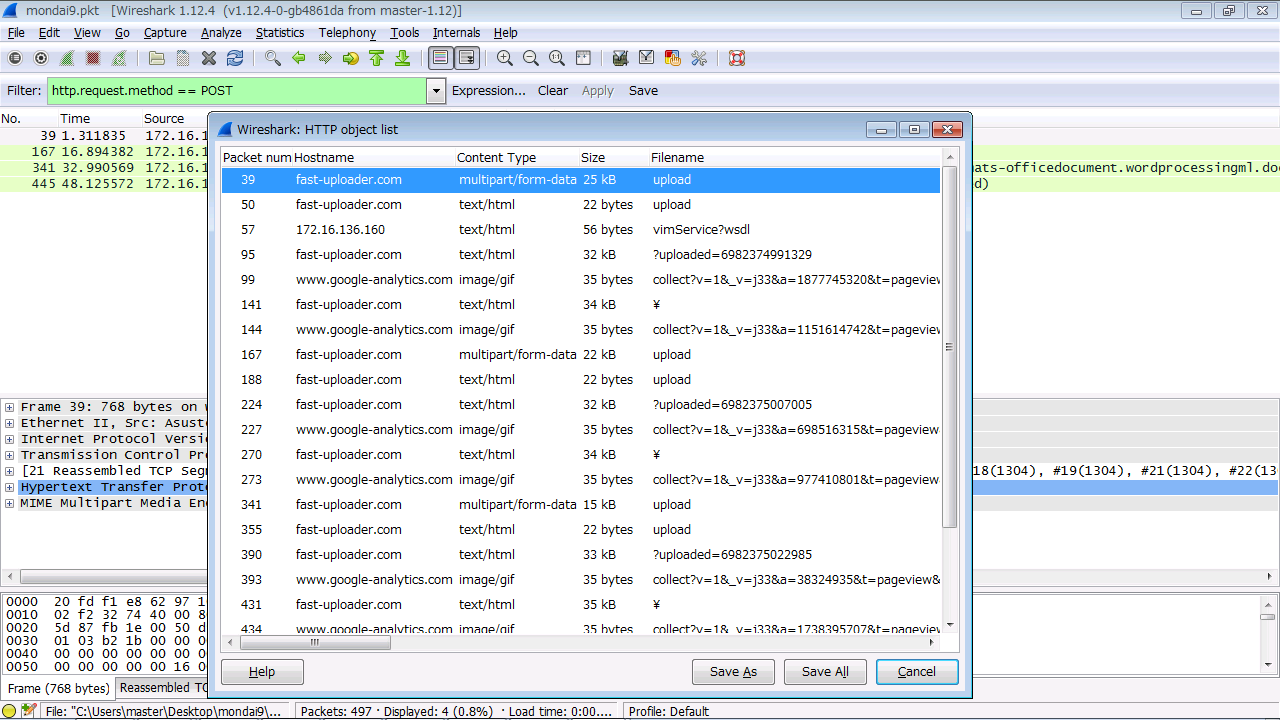
Task: Jump to the last packet icon
Action: coord(402,58)
